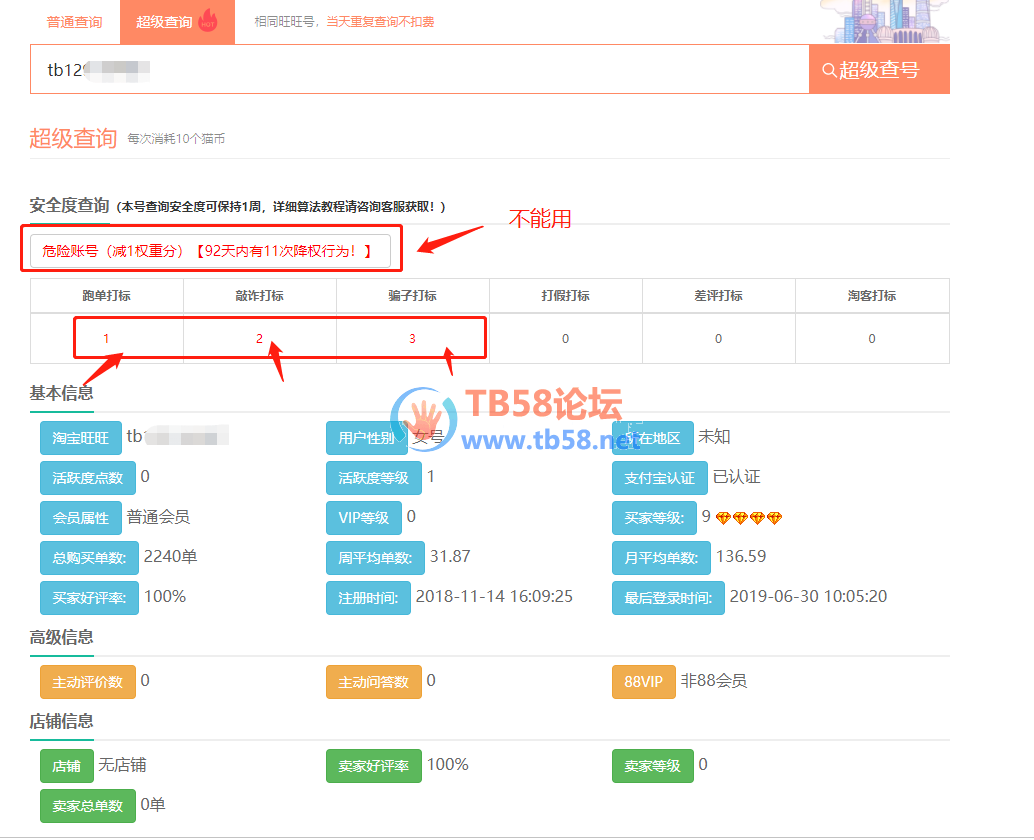Click the 卖家总单数 green label
Screen dimensions: 1034x840
point(87,806)
